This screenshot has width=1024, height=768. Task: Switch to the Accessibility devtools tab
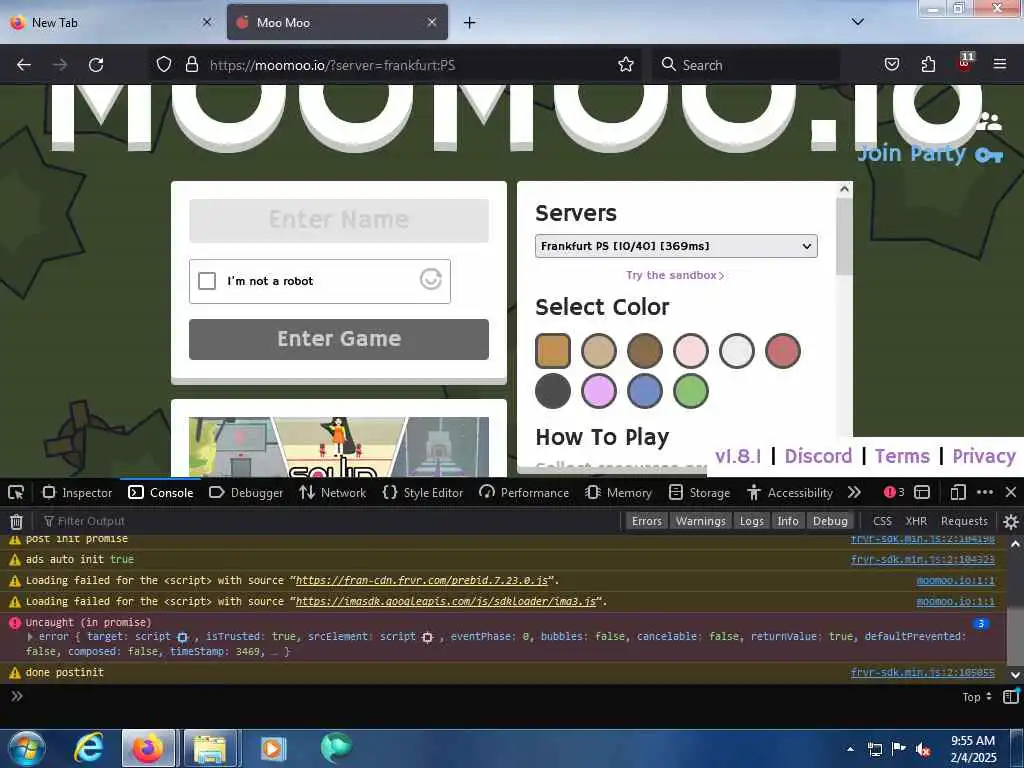pos(790,492)
